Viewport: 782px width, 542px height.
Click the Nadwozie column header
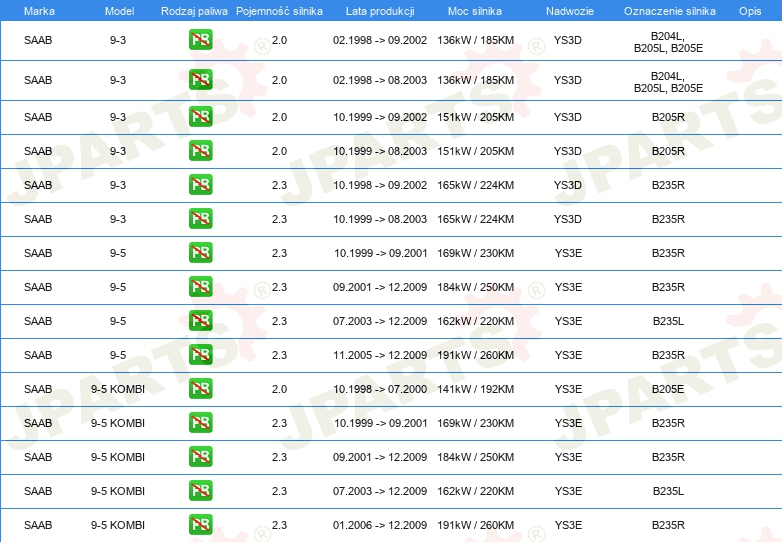click(567, 10)
